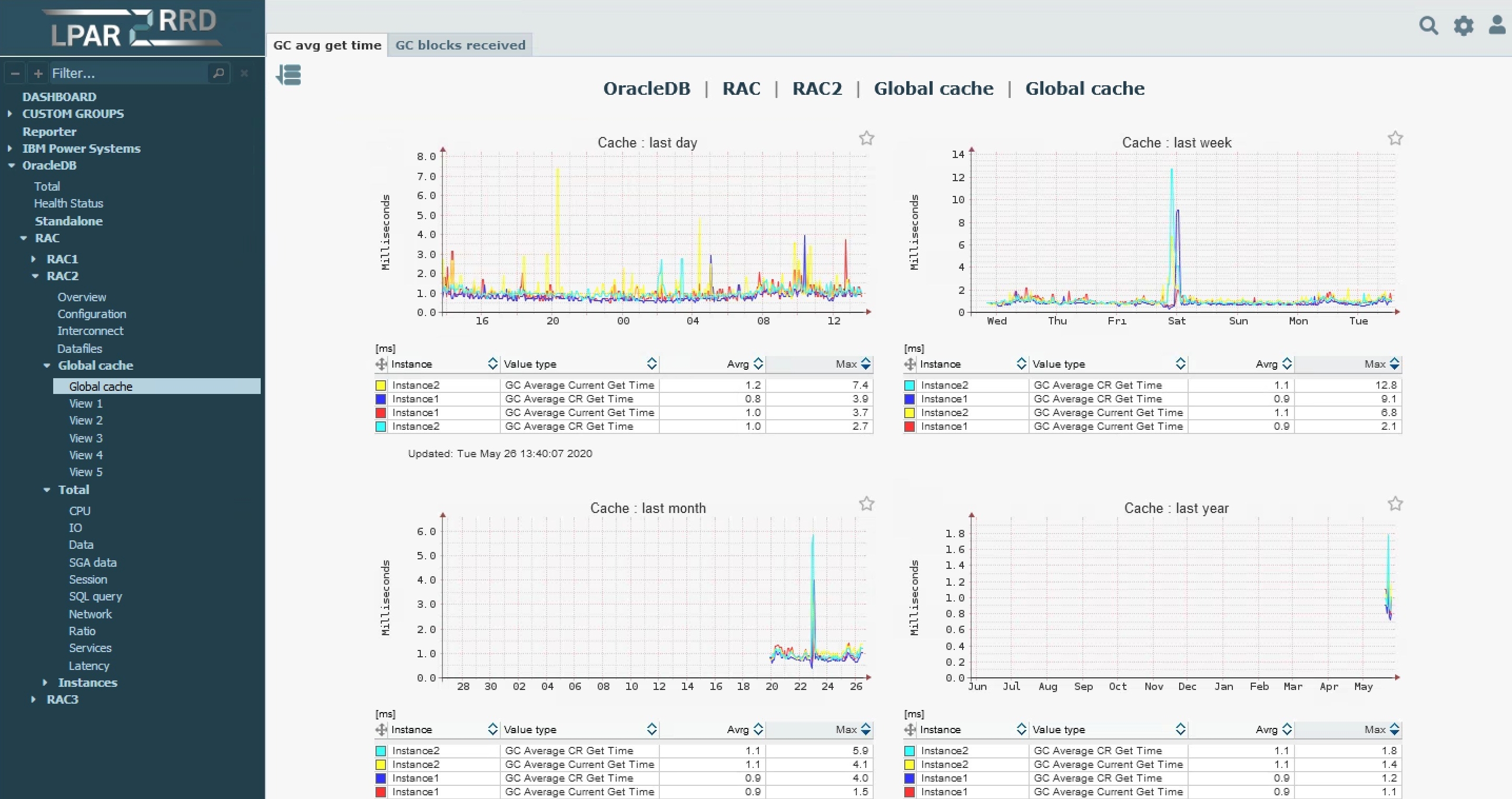1512x799 pixels.
Task: Collapse the Total folder under RAC2
Action: (47, 490)
